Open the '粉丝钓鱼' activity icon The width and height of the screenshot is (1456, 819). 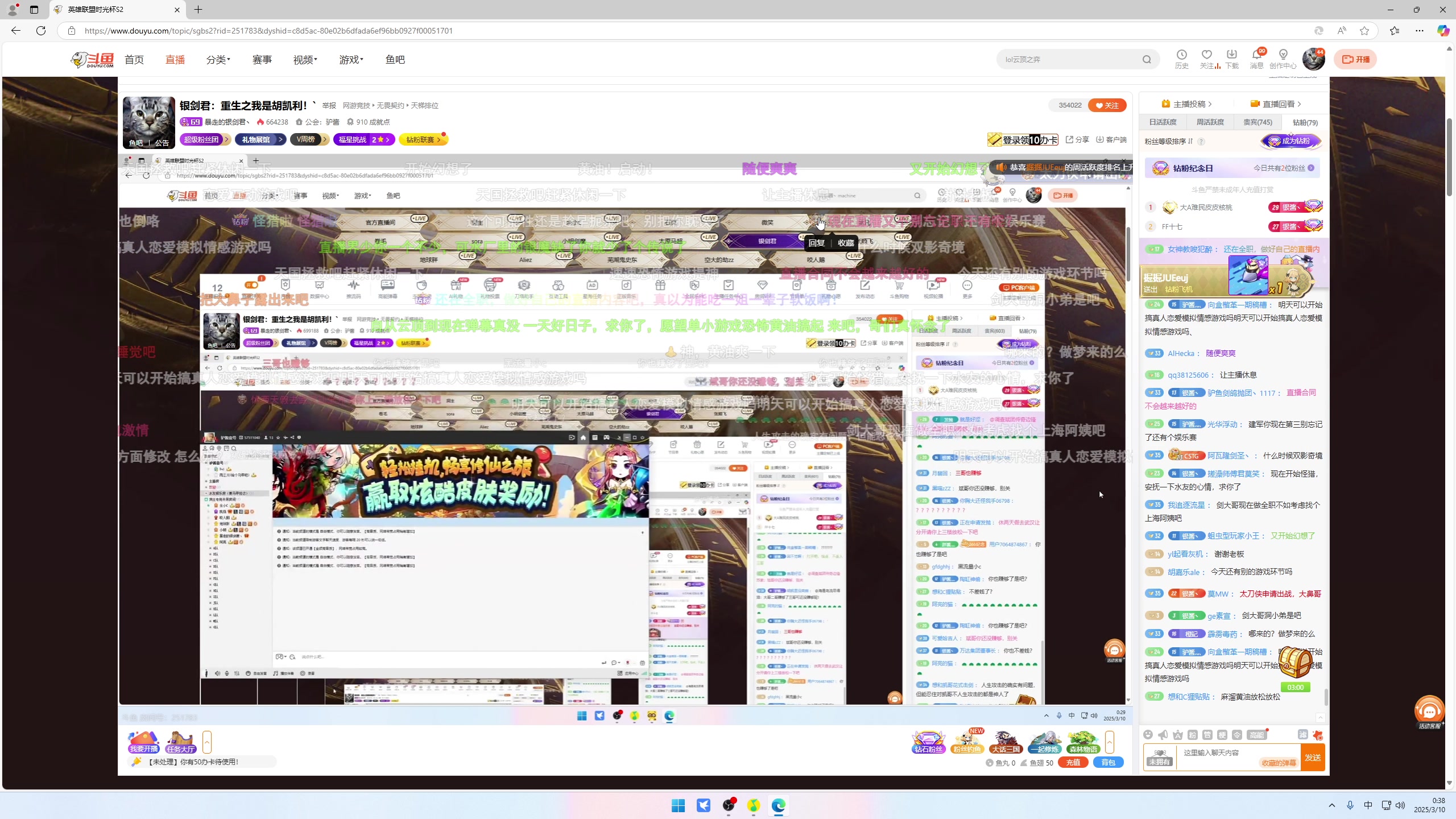pyautogui.click(x=967, y=742)
